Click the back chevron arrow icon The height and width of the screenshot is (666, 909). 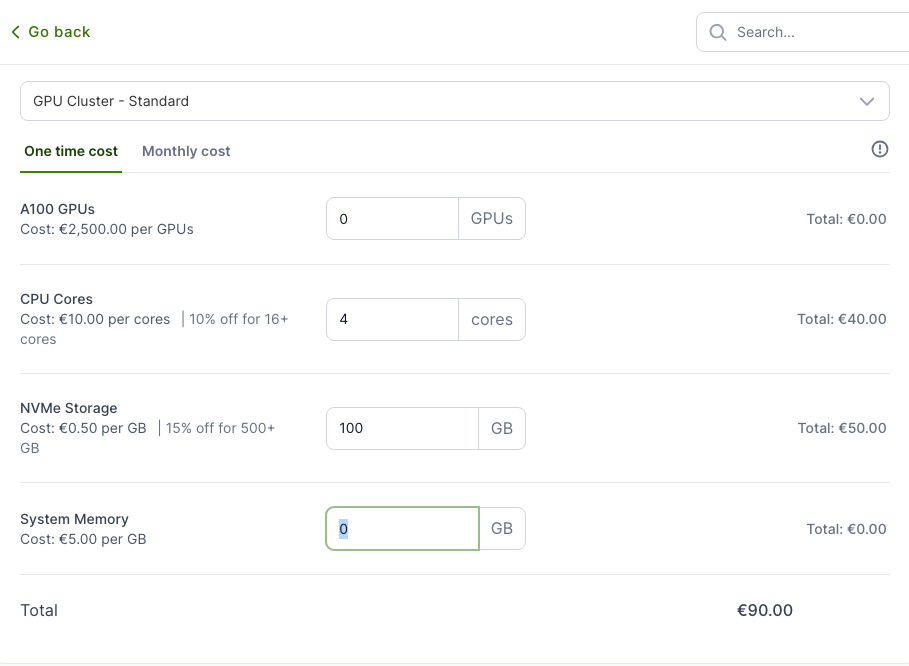coord(15,32)
